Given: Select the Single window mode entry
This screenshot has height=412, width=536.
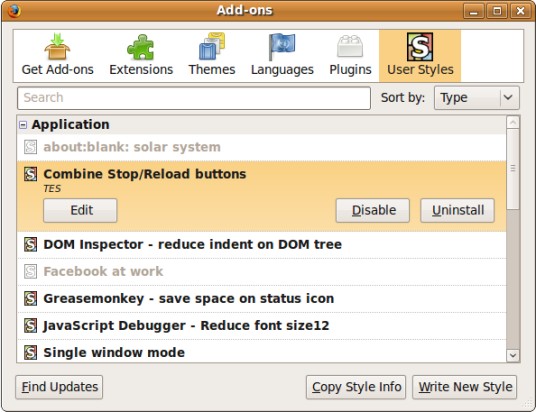Looking at the screenshot, I should [262, 352].
